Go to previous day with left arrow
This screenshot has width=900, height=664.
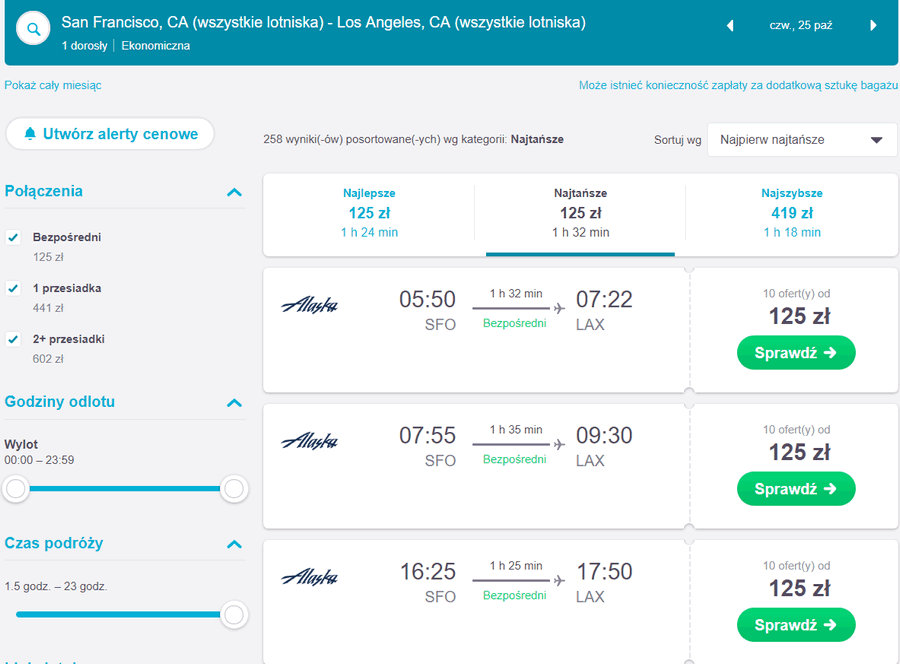pyautogui.click(x=730, y=26)
